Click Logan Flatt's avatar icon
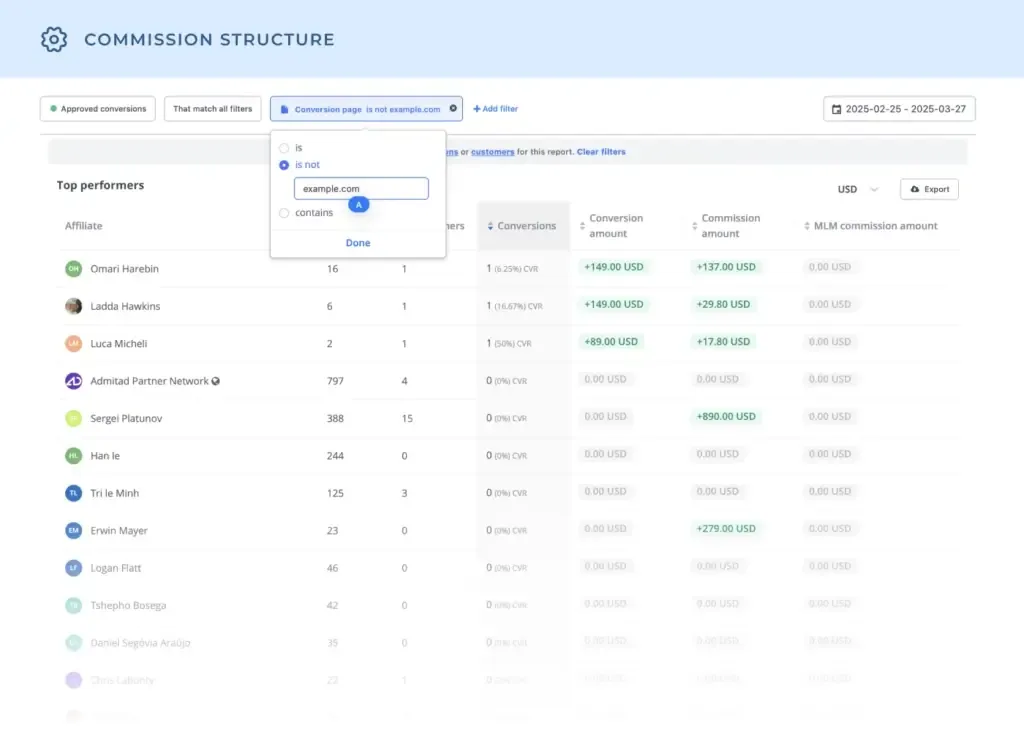Viewport: 1024px width, 731px height. (74, 568)
